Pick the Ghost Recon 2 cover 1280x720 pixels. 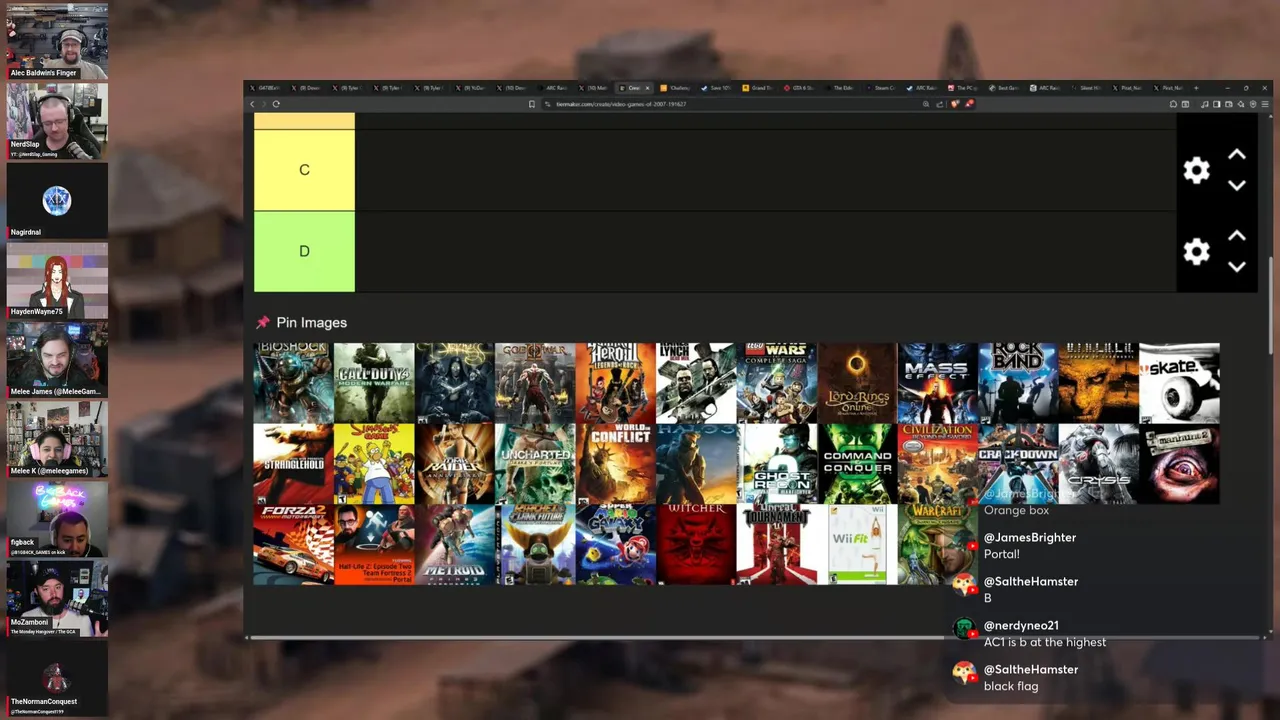pyautogui.click(x=776, y=464)
